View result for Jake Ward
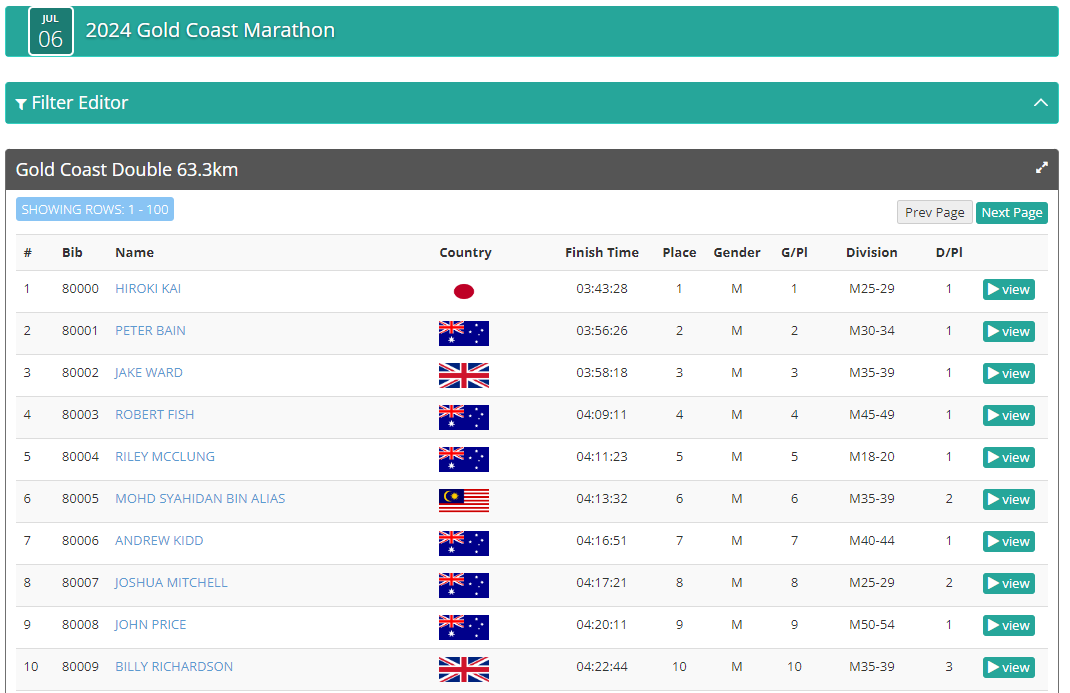 1009,374
